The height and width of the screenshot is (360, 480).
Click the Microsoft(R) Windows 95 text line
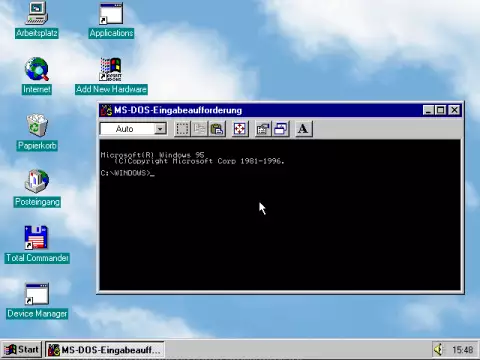(x=152, y=155)
